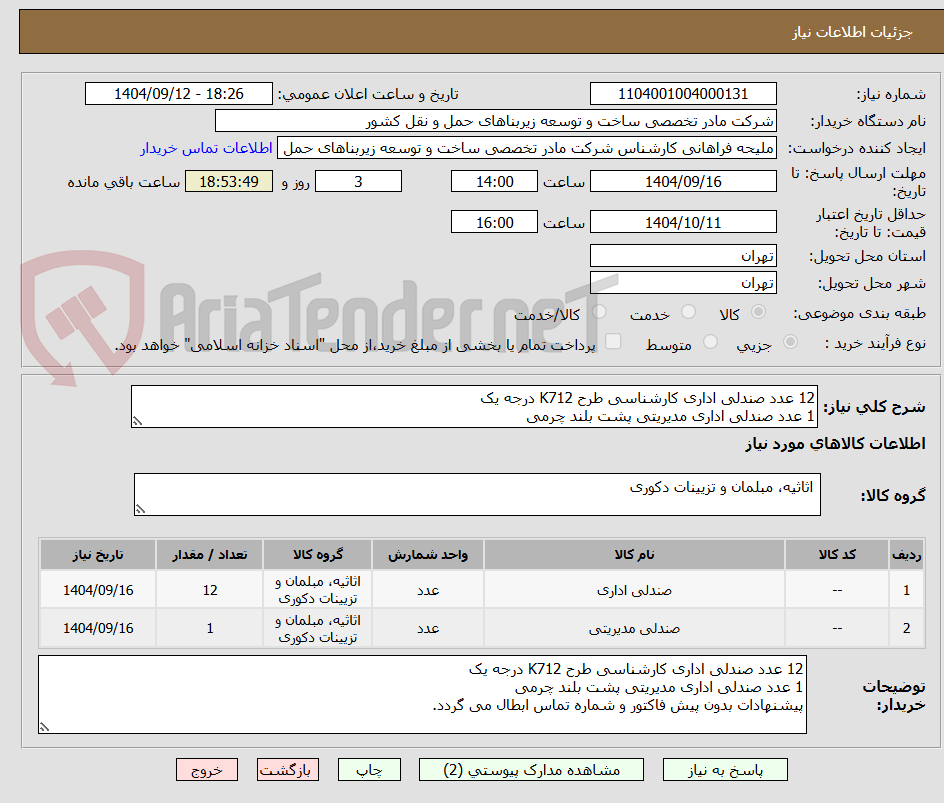Enable the پرداخت تمام یا بخشی checkbox
This screenshot has width=944, height=803.
click(614, 341)
